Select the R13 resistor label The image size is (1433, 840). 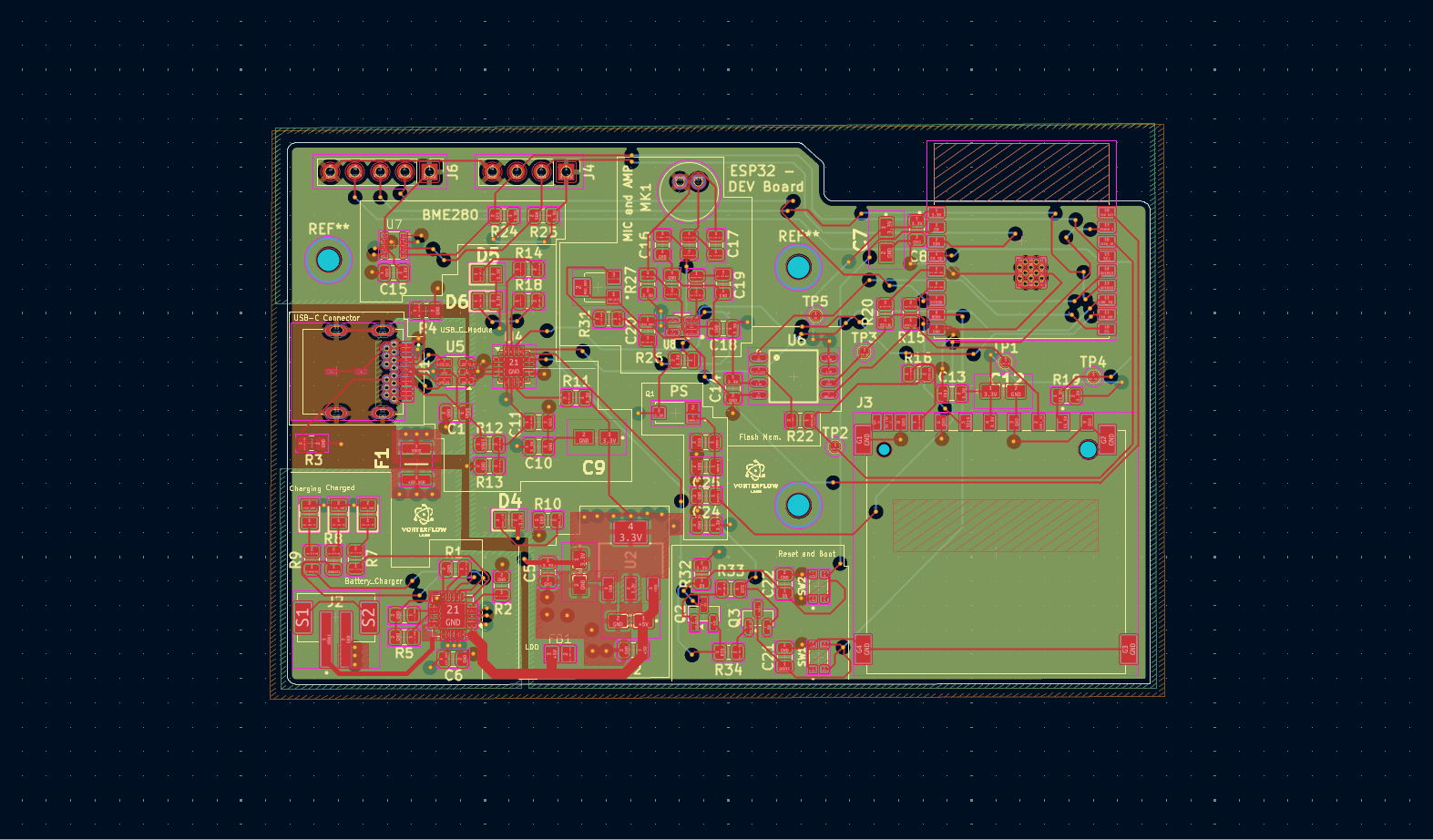[489, 482]
